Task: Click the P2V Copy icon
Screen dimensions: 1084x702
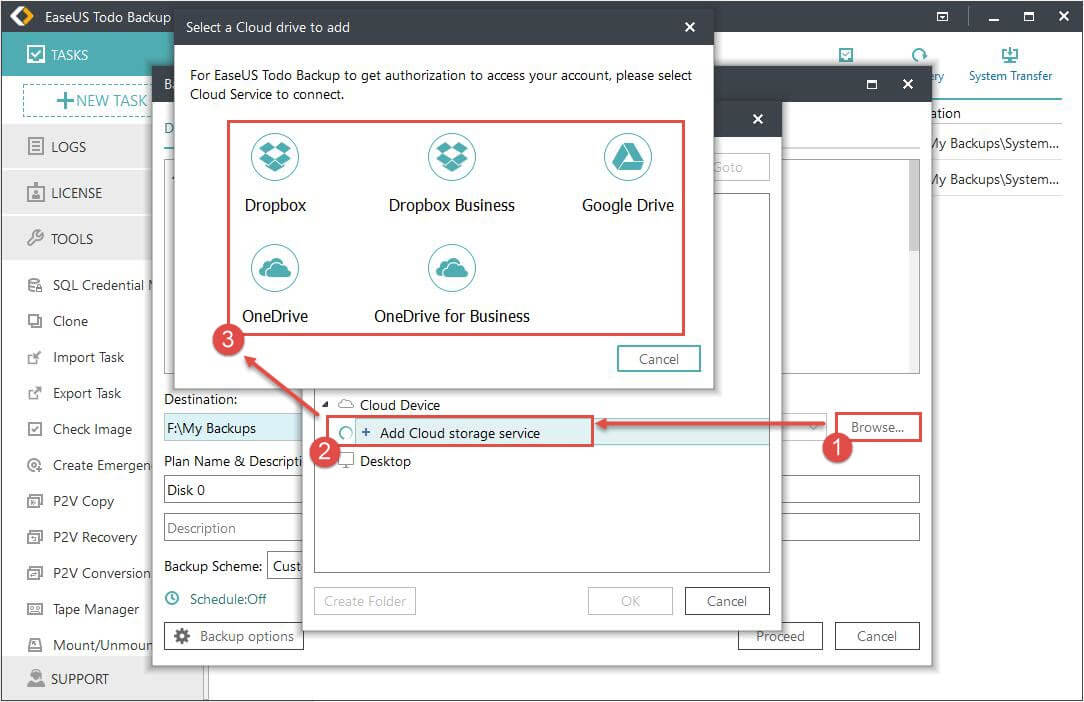Action: [x=35, y=501]
